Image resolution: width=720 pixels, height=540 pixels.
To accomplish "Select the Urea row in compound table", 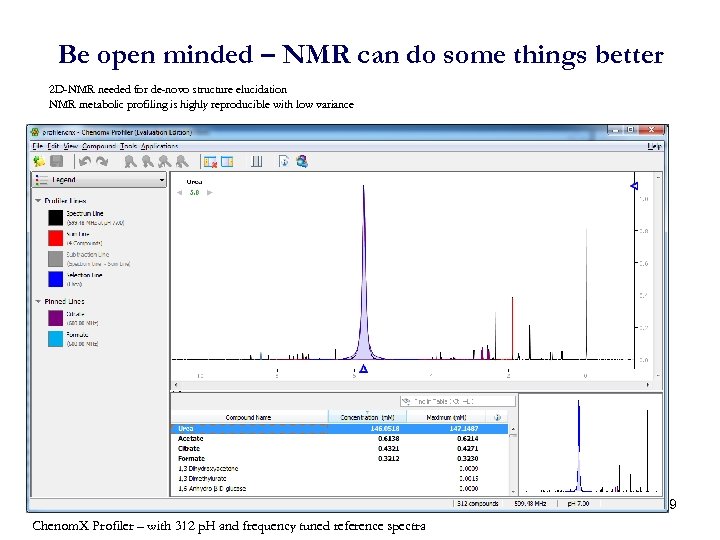I will 340,428.
